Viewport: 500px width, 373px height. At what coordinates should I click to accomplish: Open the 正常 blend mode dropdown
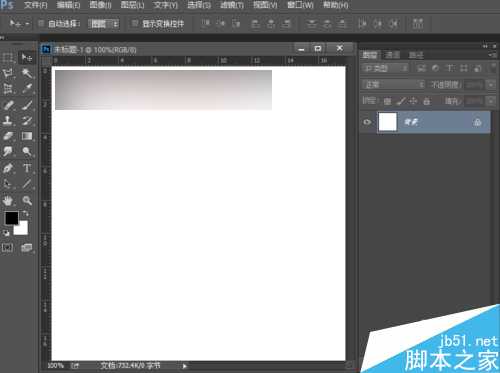[394, 84]
